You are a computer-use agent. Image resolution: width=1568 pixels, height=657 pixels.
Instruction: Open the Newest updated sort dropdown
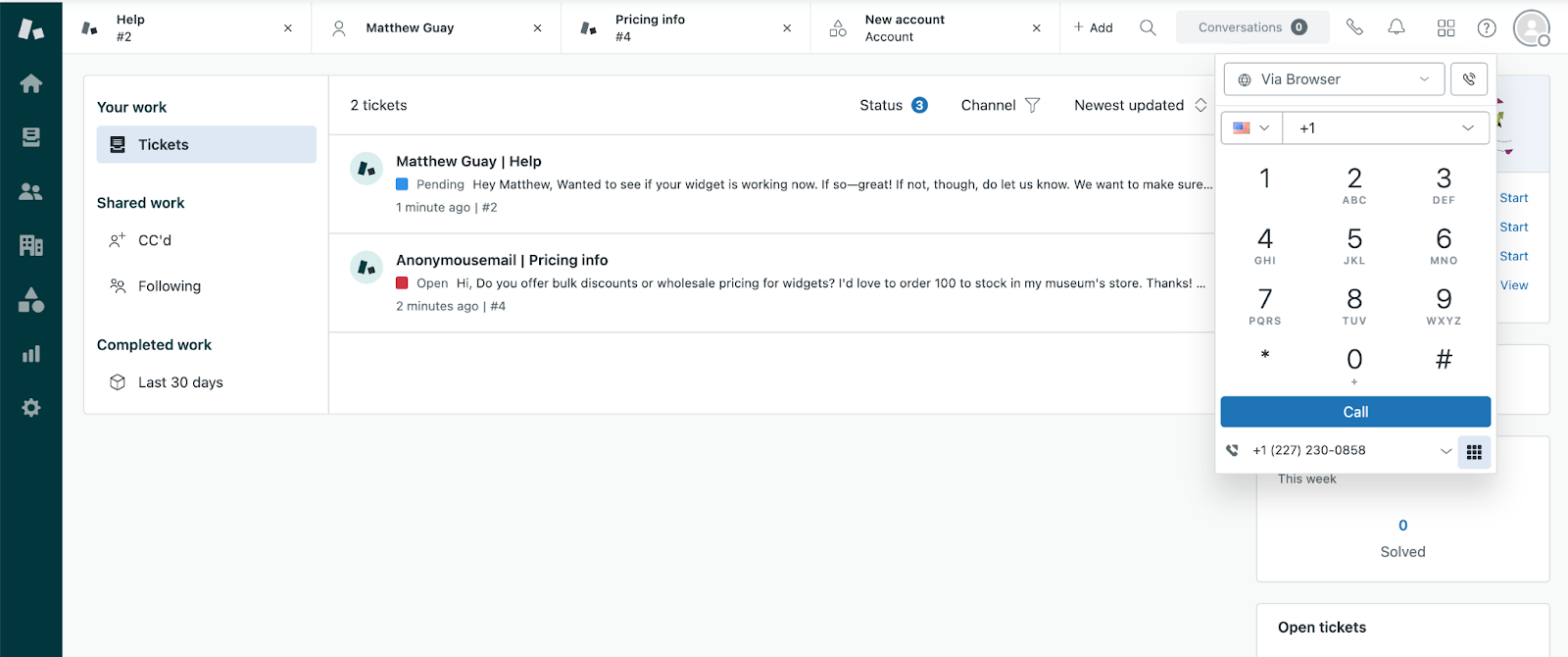coord(1140,105)
